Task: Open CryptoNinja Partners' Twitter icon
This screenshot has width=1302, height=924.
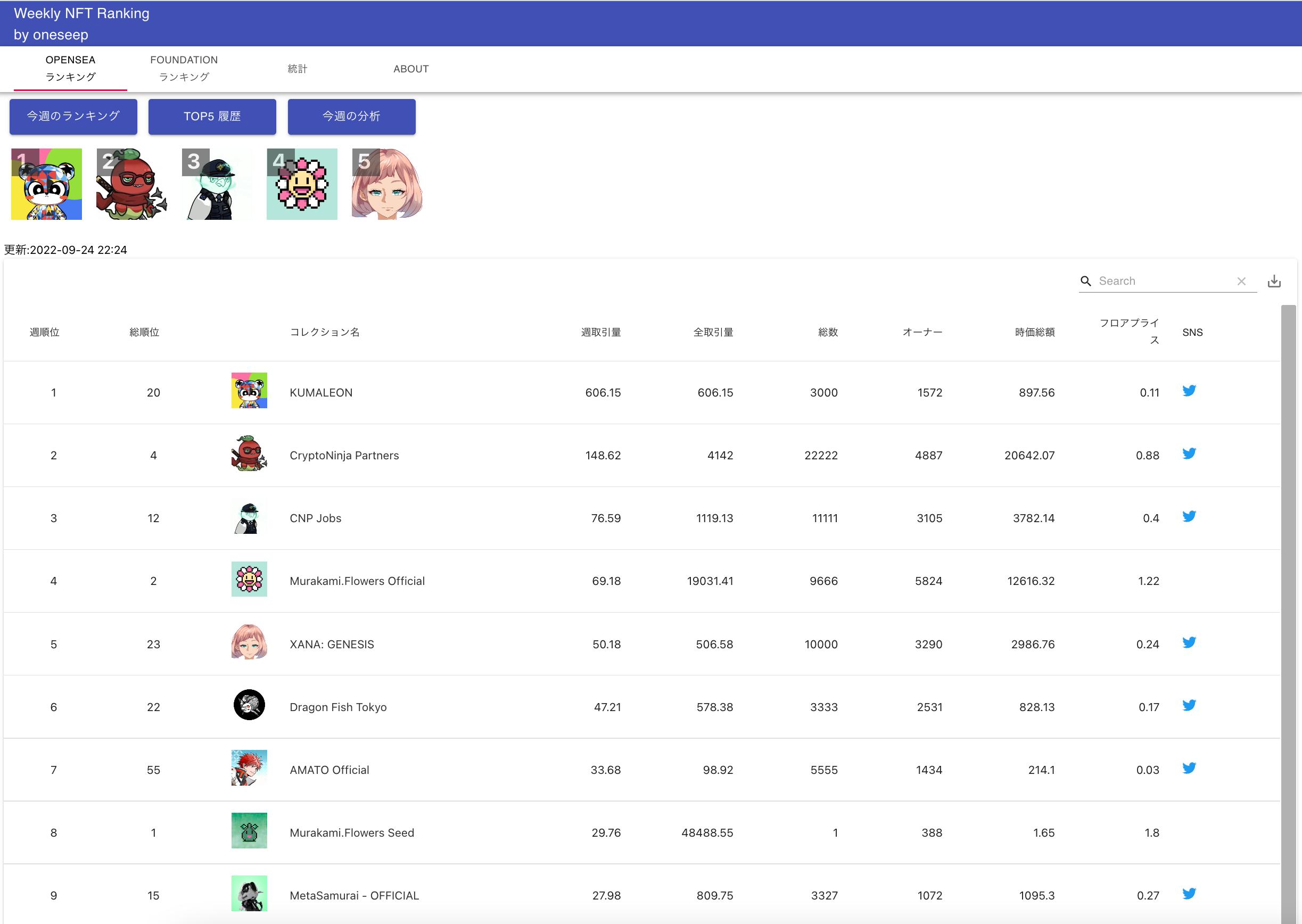Action: [x=1189, y=453]
